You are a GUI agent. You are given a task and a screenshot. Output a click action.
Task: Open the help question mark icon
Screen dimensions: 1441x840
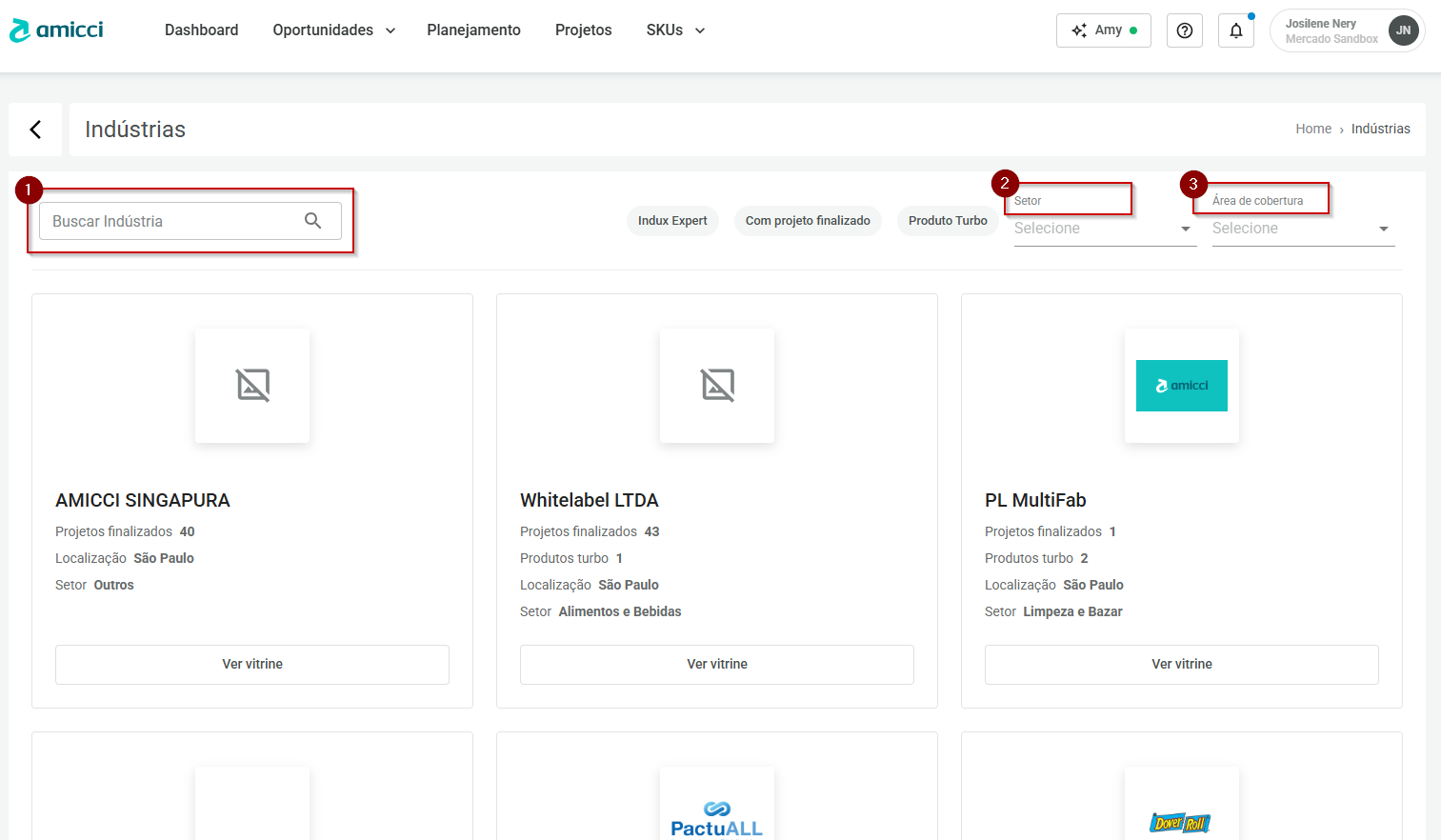(x=1184, y=30)
